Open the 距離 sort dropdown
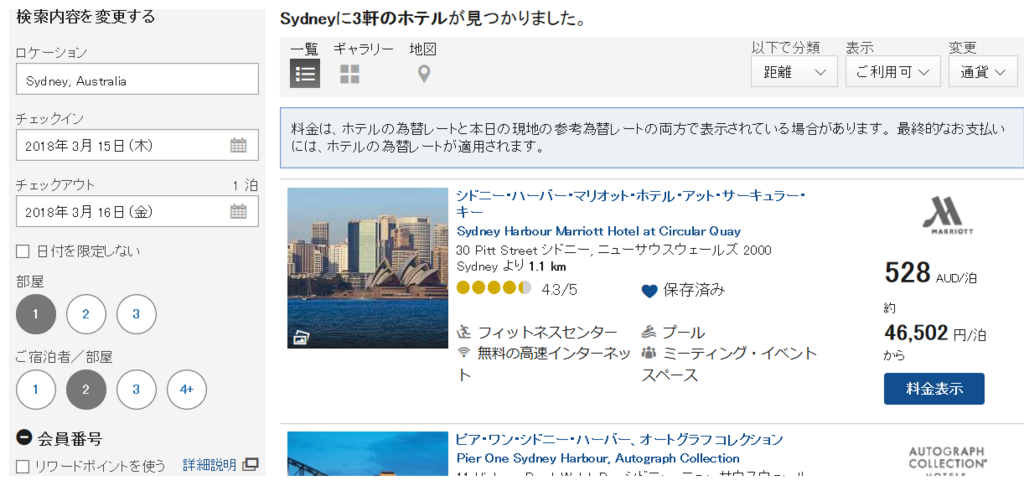The width and height of the screenshot is (1024, 491). tap(794, 72)
